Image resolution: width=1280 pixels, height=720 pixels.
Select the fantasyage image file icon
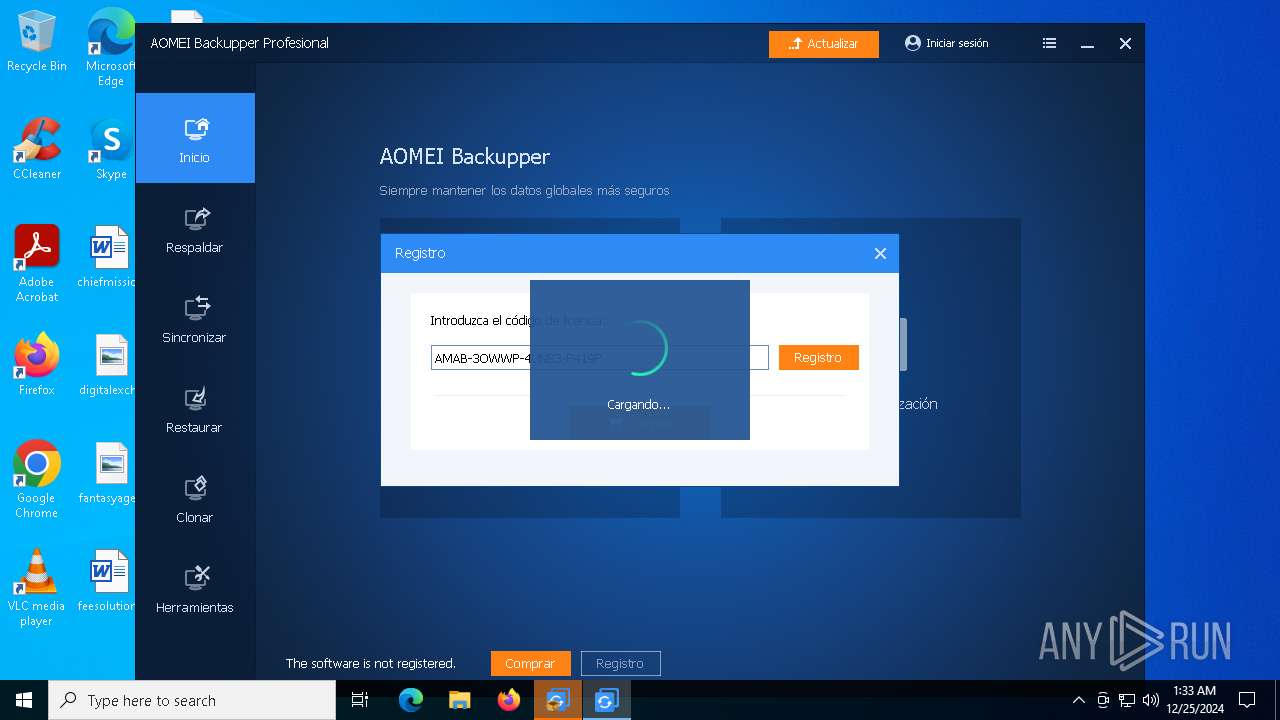click(108, 473)
